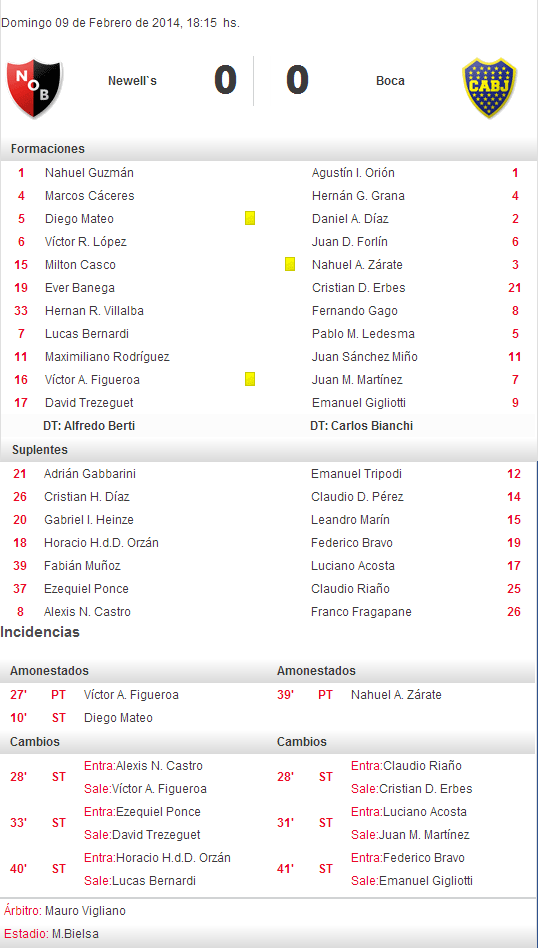Click yellow card icon beside Víctor A. Figueroa
The image size is (538, 948).
tap(250, 379)
